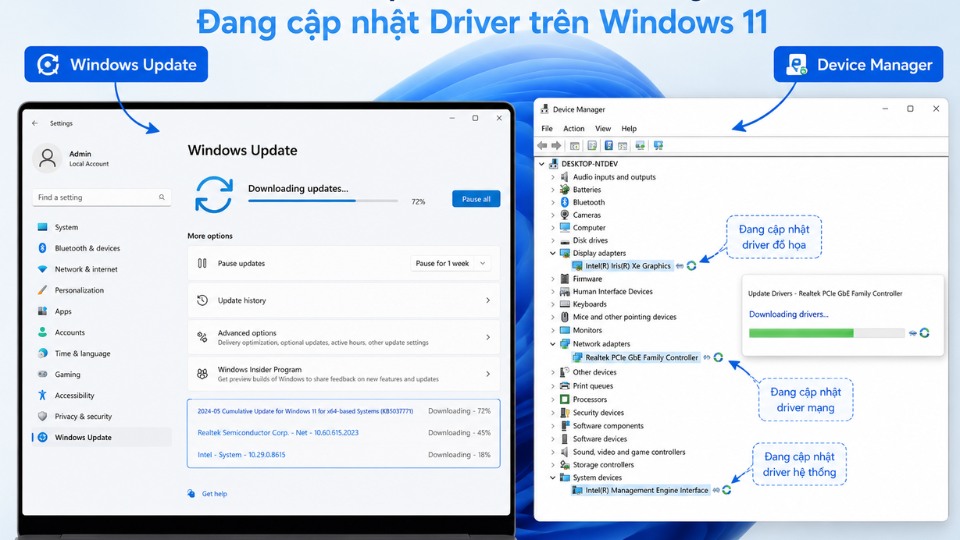Select the Cameras device category
The width and height of the screenshot is (960, 540).
click(x=587, y=215)
